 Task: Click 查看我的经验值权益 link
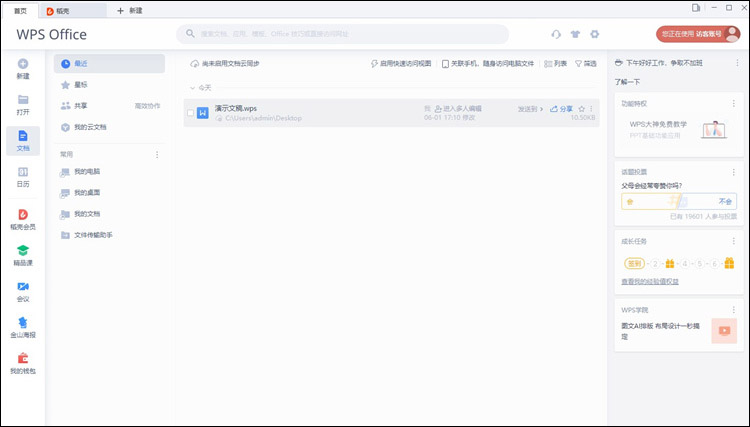pyautogui.click(x=650, y=282)
